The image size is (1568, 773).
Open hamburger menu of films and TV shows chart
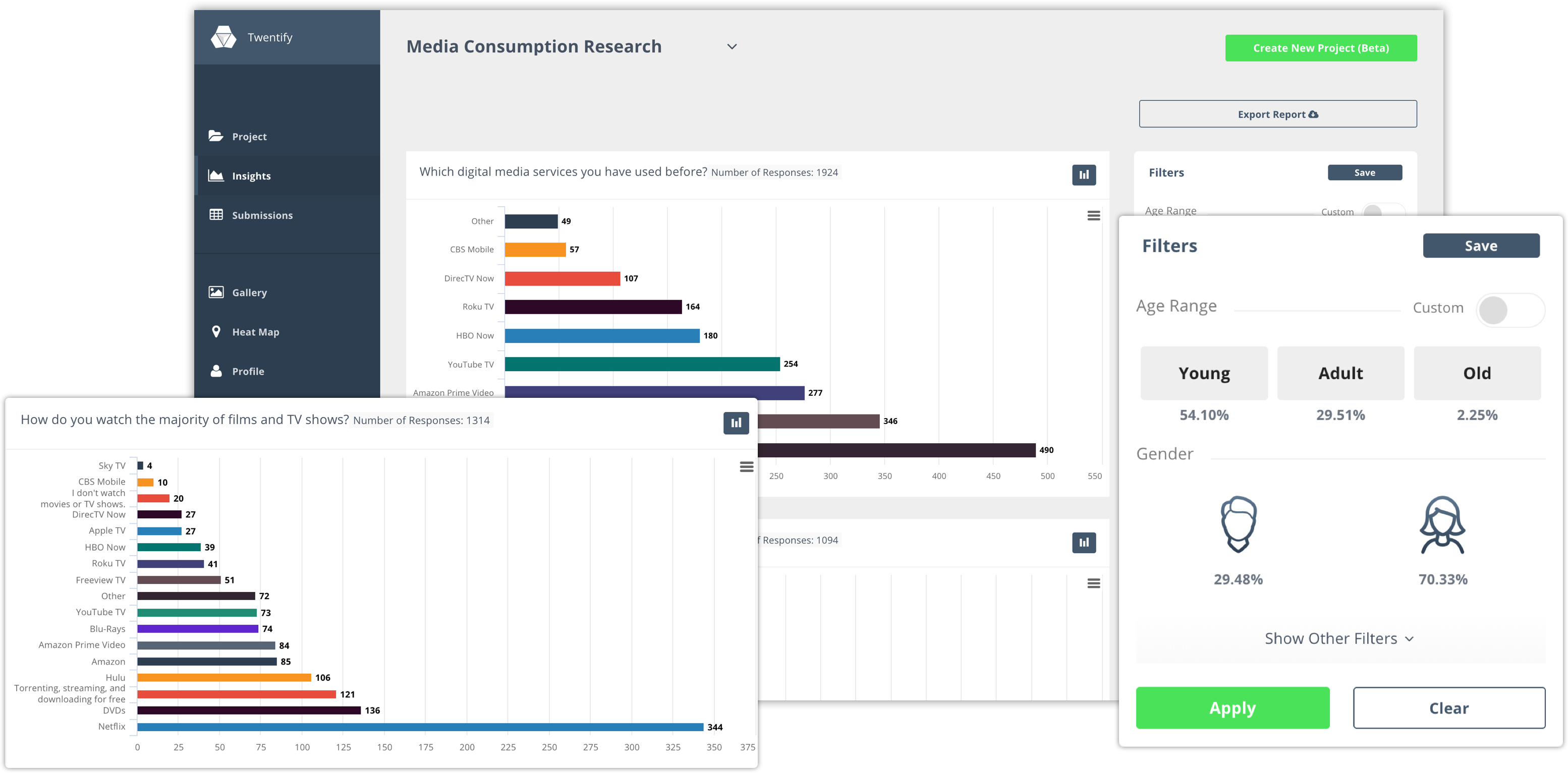pos(746,466)
